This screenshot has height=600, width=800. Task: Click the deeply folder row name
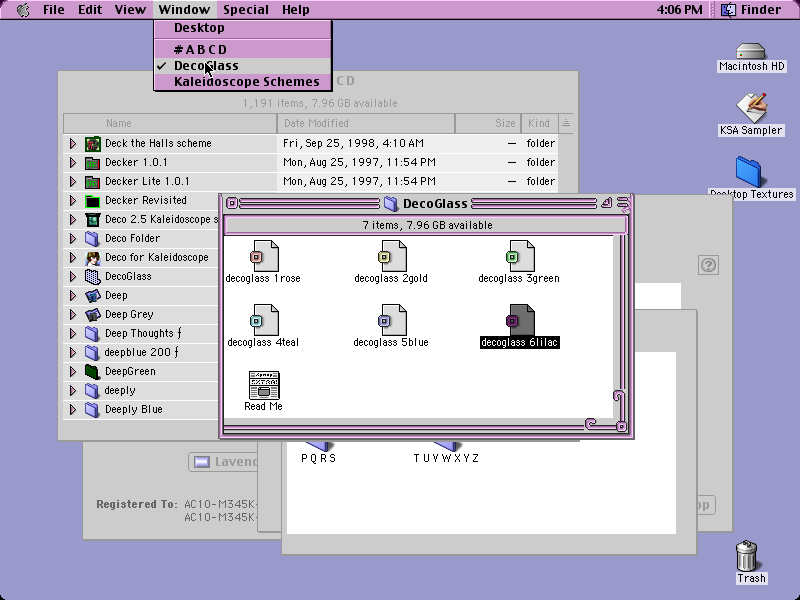(120, 391)
